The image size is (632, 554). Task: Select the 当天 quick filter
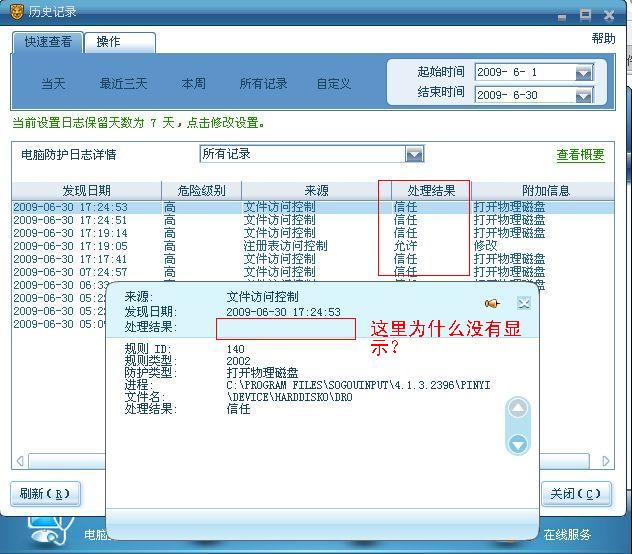pos(53,84)
